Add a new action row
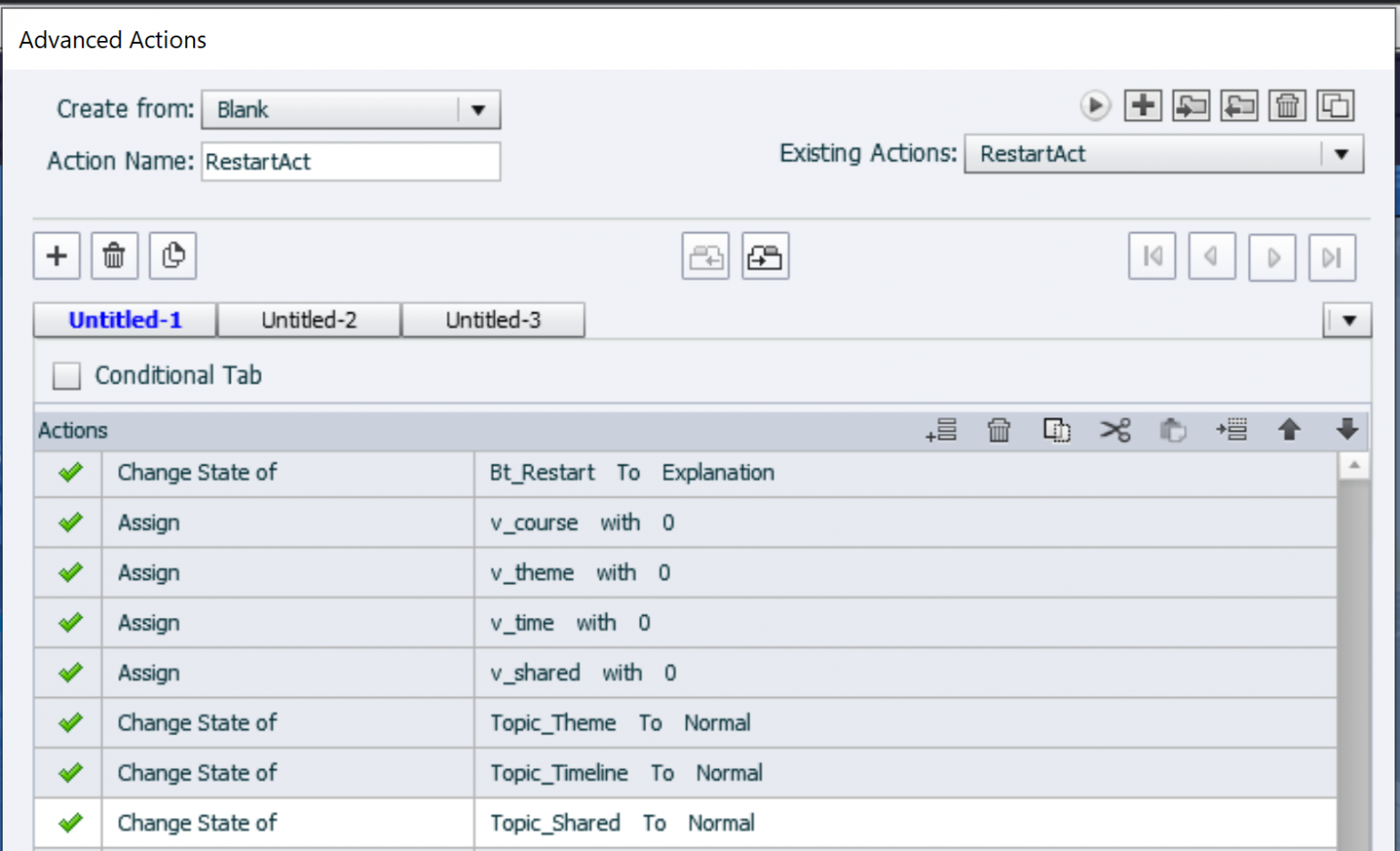The height and width of the screenshot is (851, 1400). tap(942, 429)
